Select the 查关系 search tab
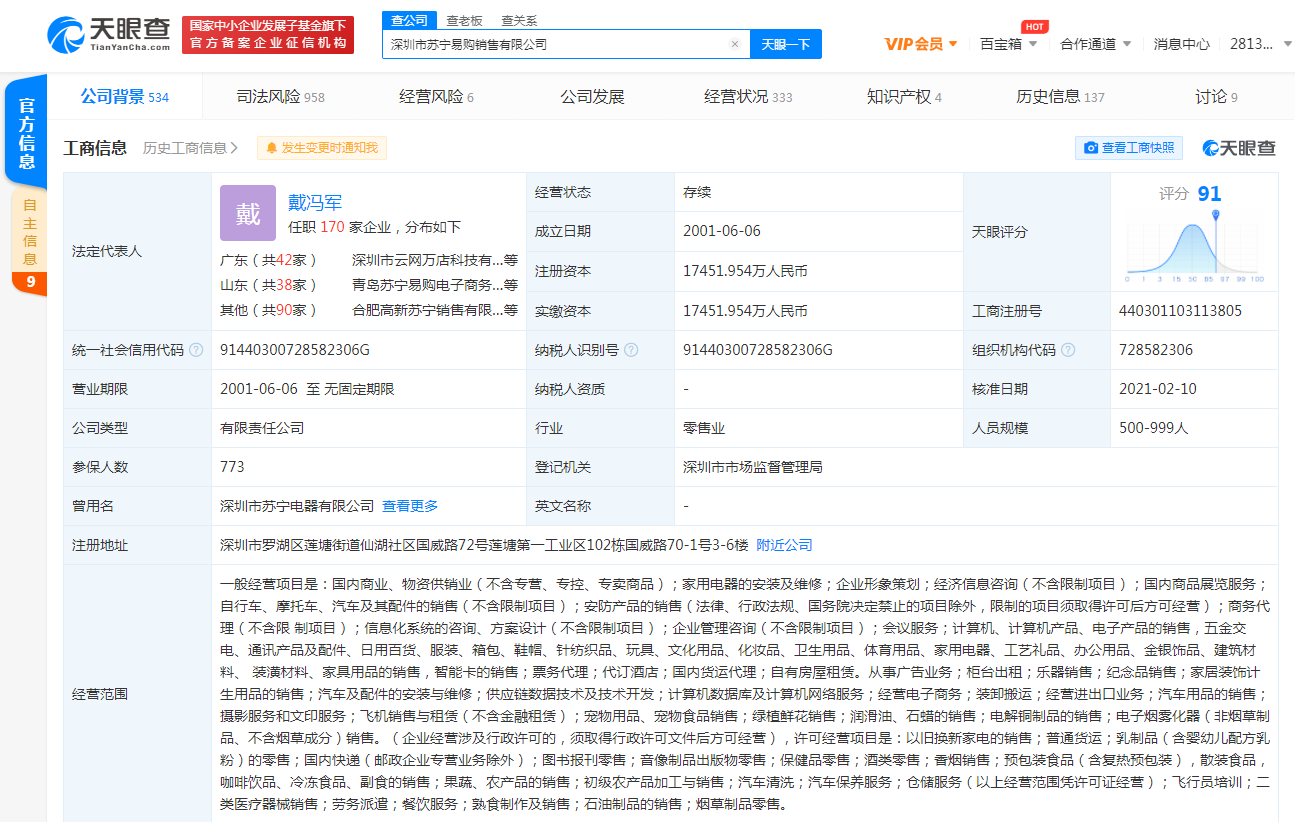The width and height of the screenshot is (1295, 822). pos(519,20)
